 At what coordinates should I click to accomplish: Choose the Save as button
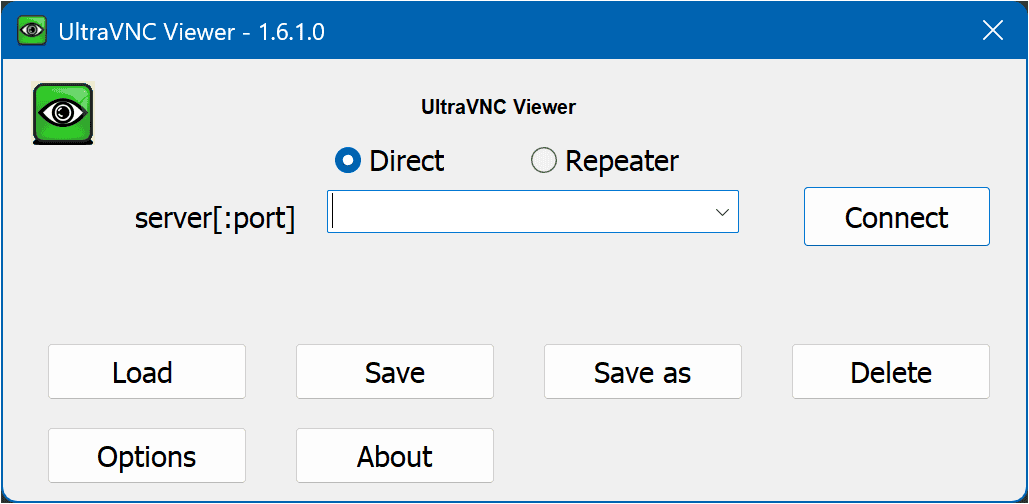643,372
